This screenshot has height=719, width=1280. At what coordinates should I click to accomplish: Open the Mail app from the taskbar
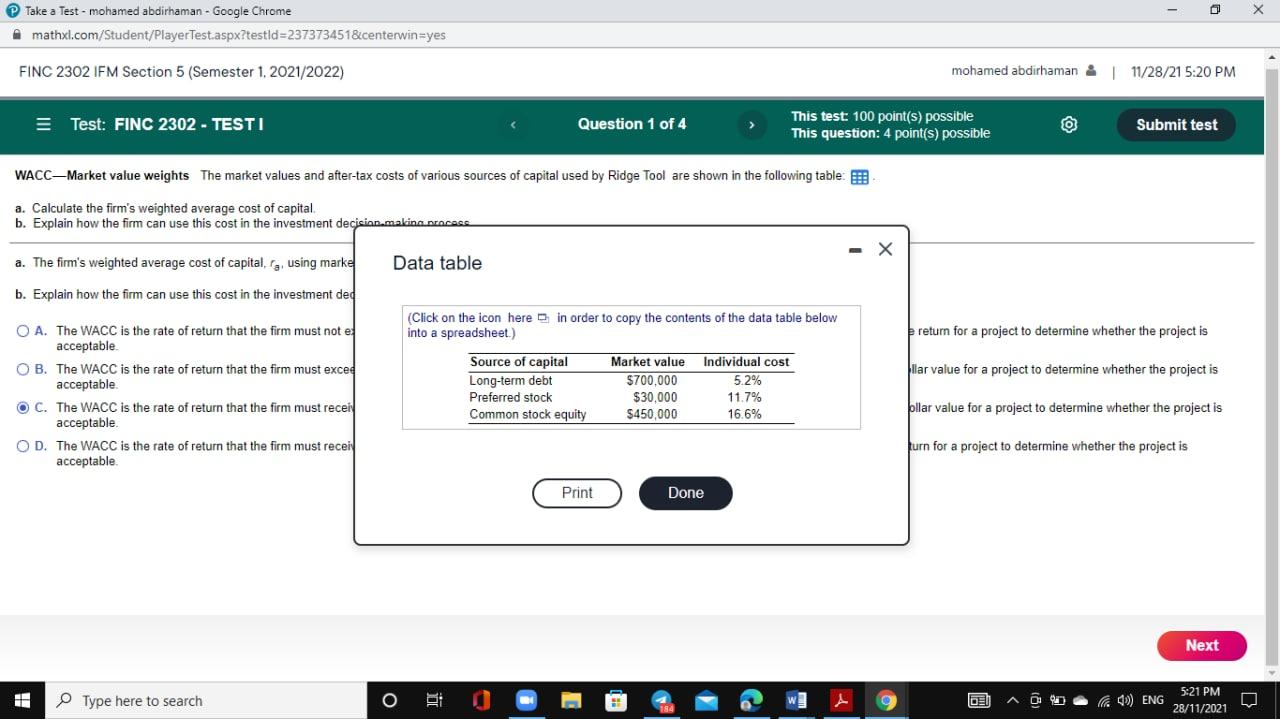pyautogui.click(x=707, y=701)
